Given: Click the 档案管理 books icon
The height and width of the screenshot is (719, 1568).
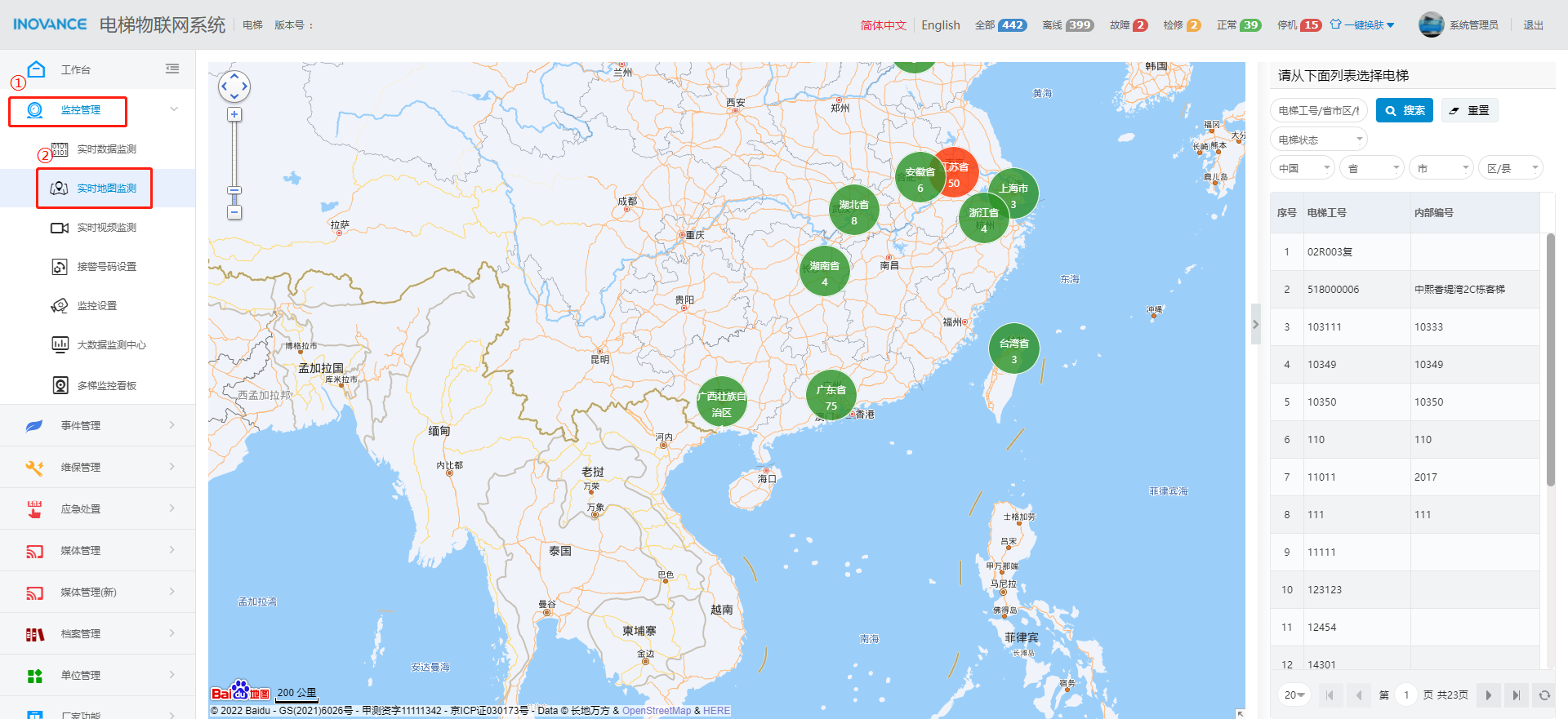Looking at the screenshot, I should (x=34, y=634).
